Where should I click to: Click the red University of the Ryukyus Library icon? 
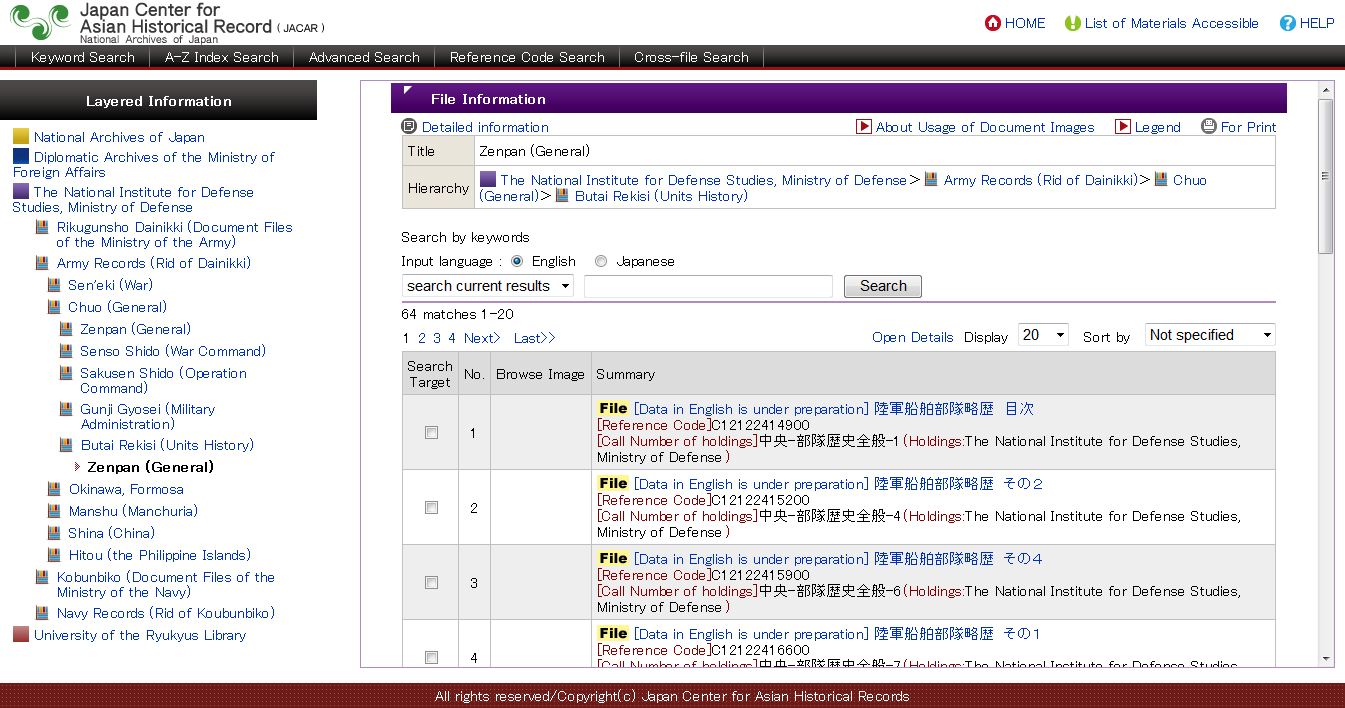coord(21,634)
